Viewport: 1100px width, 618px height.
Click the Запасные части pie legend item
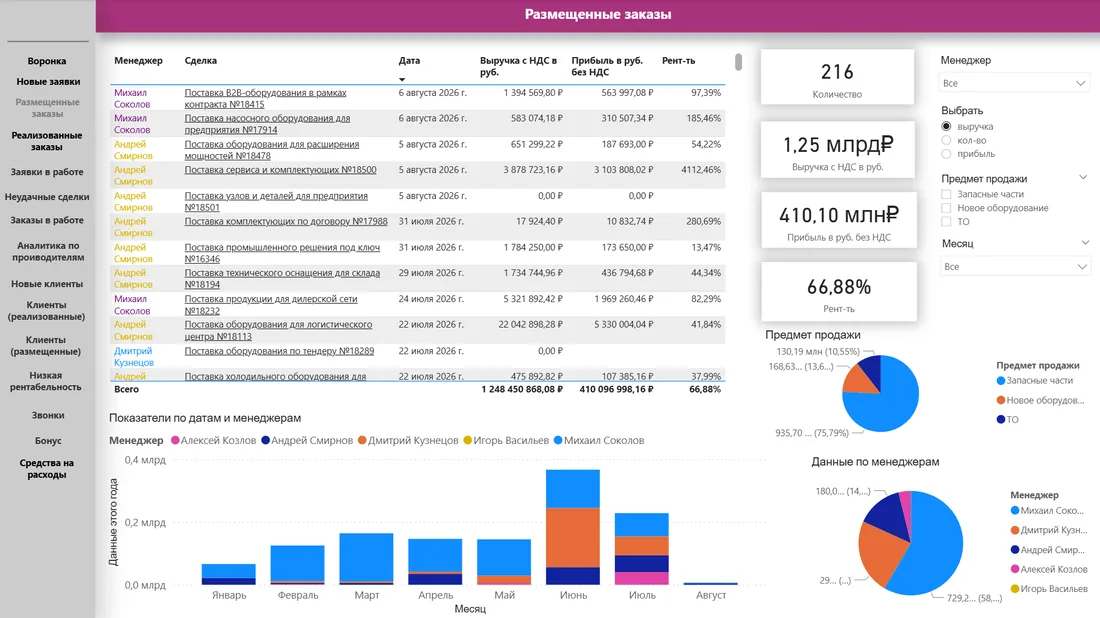pyautogui.click(x=1035, y=380)
